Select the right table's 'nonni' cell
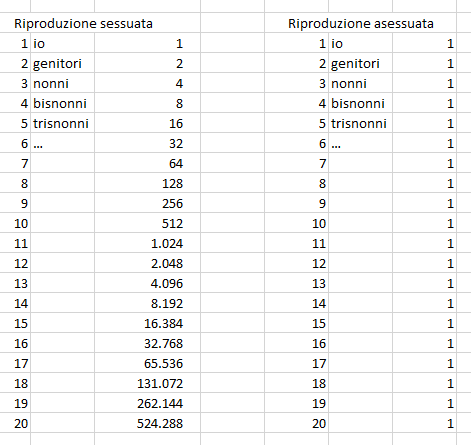 (360, 83)
